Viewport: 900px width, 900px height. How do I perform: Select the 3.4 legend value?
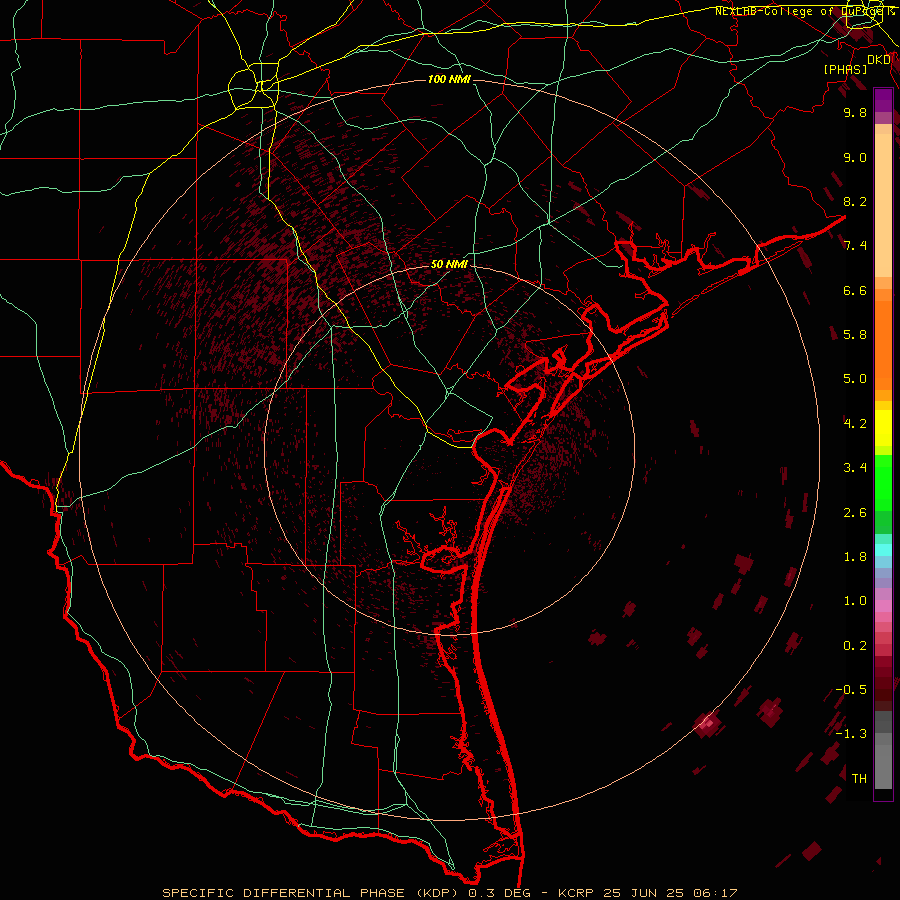[855, 468]
